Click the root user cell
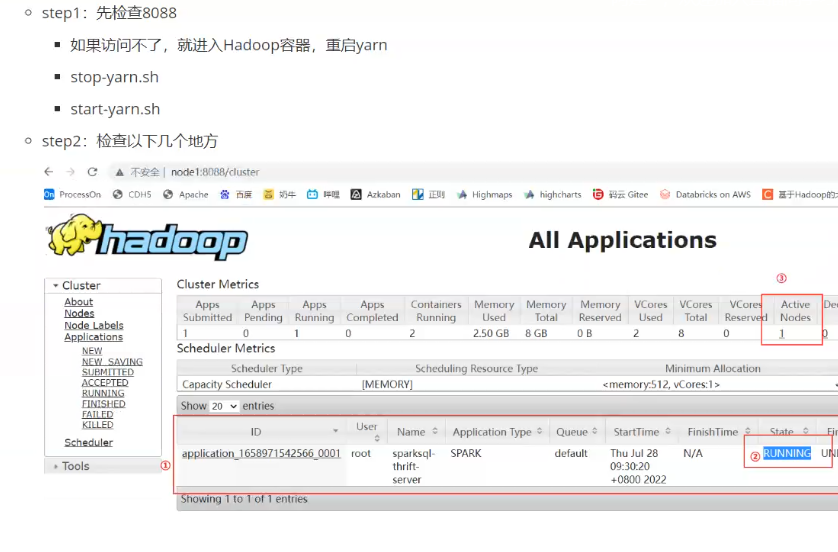The image size is (838, 552). 361,453
